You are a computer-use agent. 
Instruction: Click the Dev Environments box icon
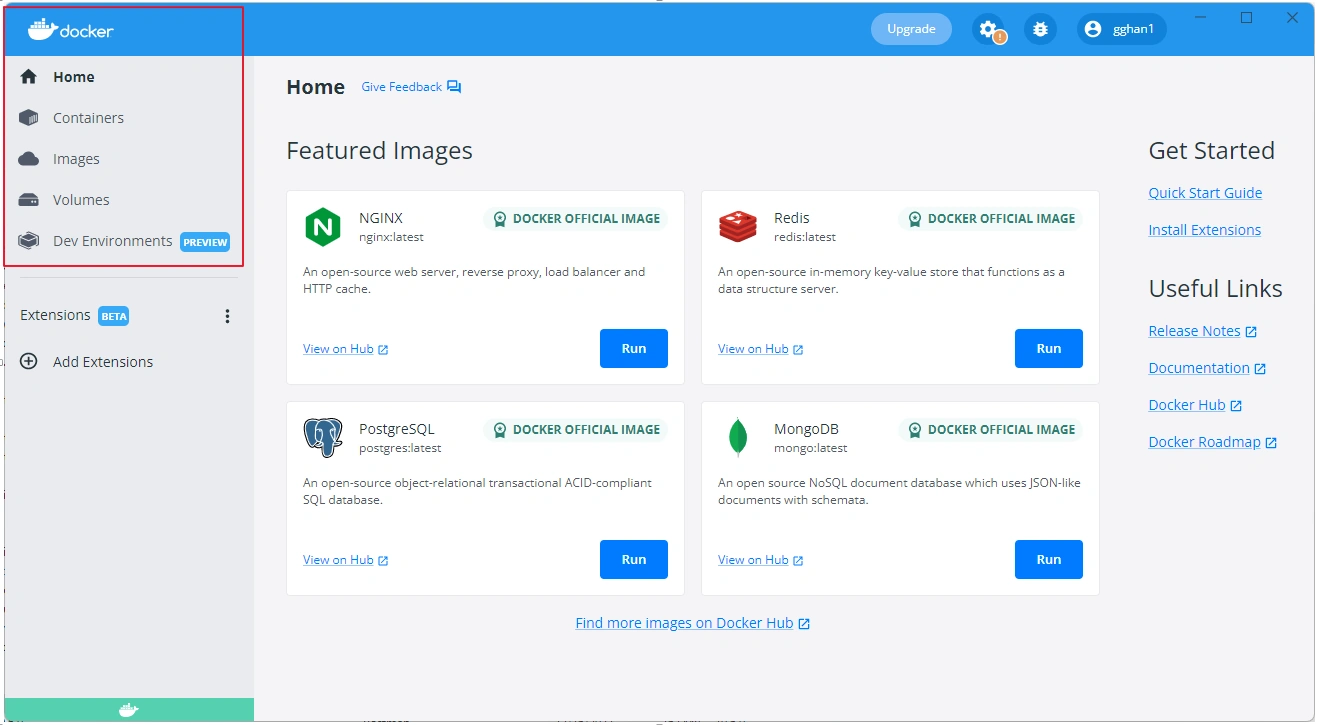point(29,241)
